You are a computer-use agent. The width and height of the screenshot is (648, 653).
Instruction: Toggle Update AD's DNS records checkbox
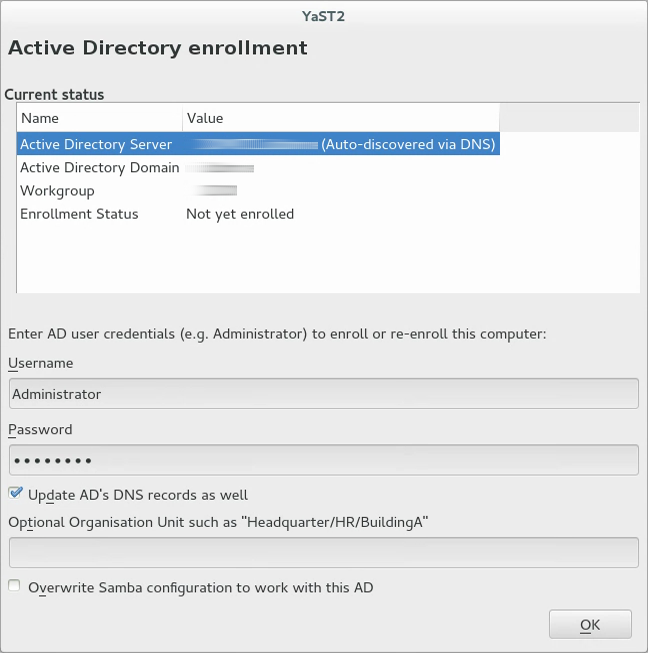pyautogui.click(x=15, y=493)
